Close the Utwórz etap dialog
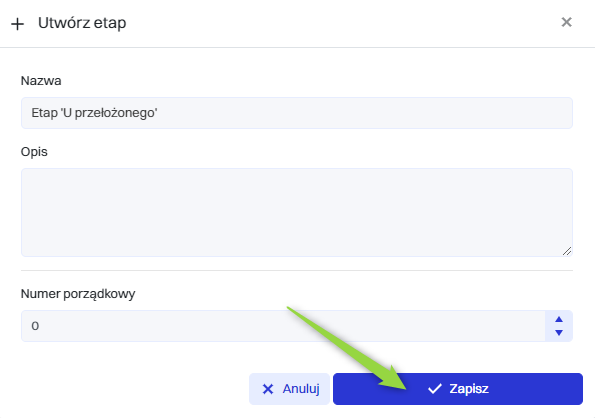Screen dimensions: 595x418 566,22
